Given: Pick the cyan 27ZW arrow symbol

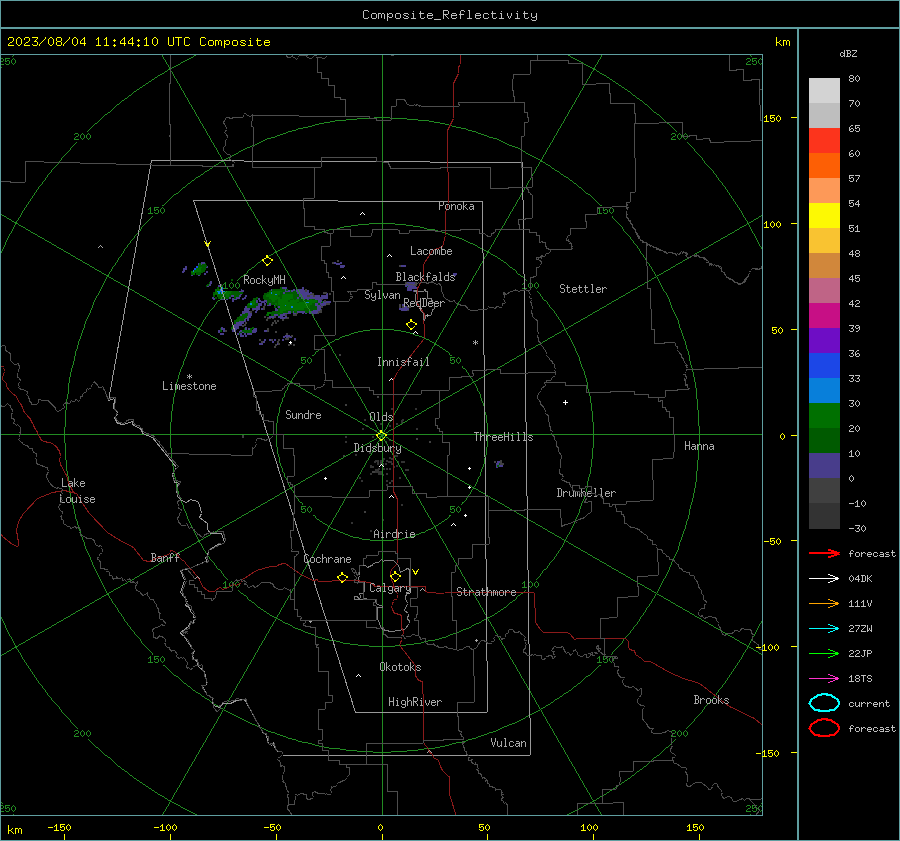Looking at the screenshot, I should click(824, 629).
